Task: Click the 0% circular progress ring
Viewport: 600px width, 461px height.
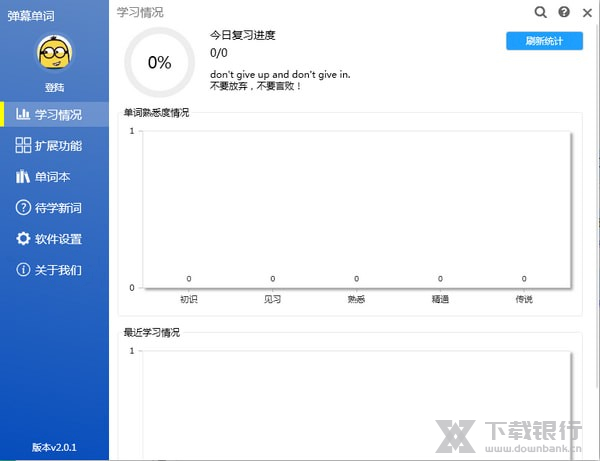Action: [159, 62]
